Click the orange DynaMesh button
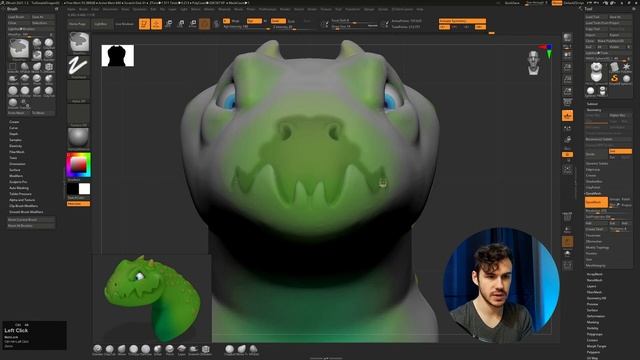 click(x=596, y=202)
